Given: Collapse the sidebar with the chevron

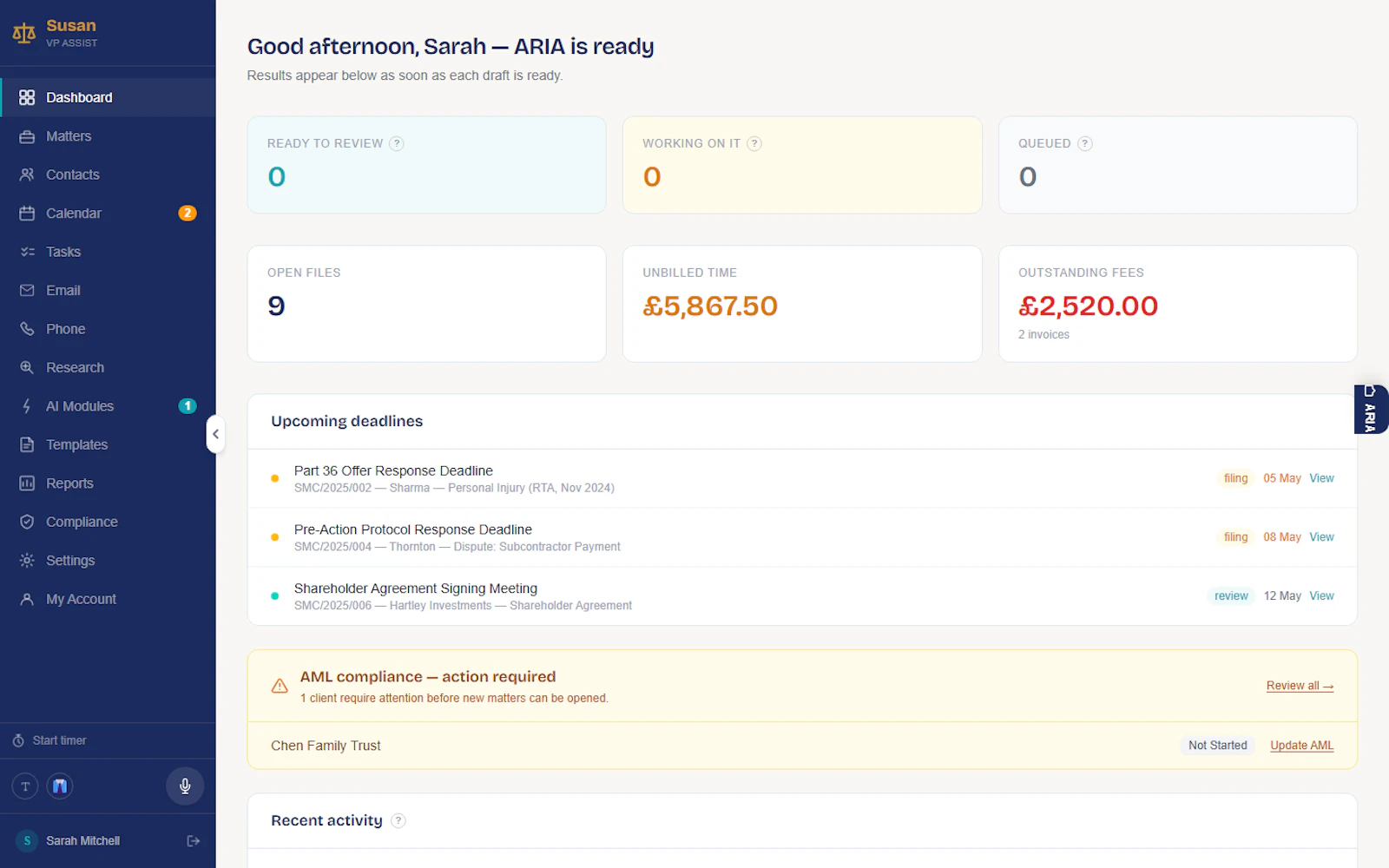Looking at the screenshot, I should click(x=215, y=434).
